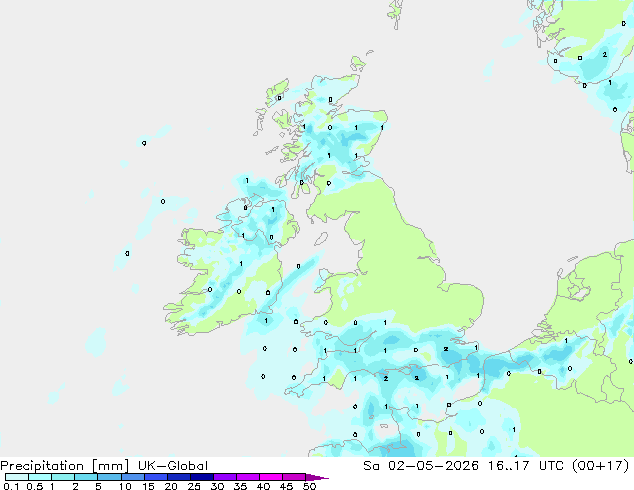The height and width of the screenshot is (490, 634).
Task: Click the '40' legend value
Action: pyautogui.click(x=263, y=486)
